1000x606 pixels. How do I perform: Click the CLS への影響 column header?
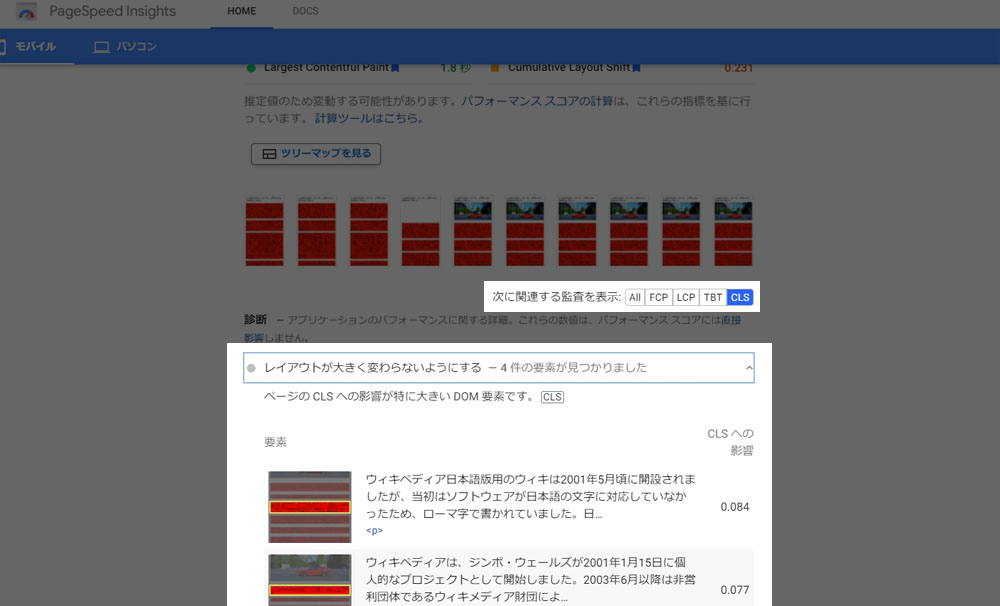pos(730,442)
